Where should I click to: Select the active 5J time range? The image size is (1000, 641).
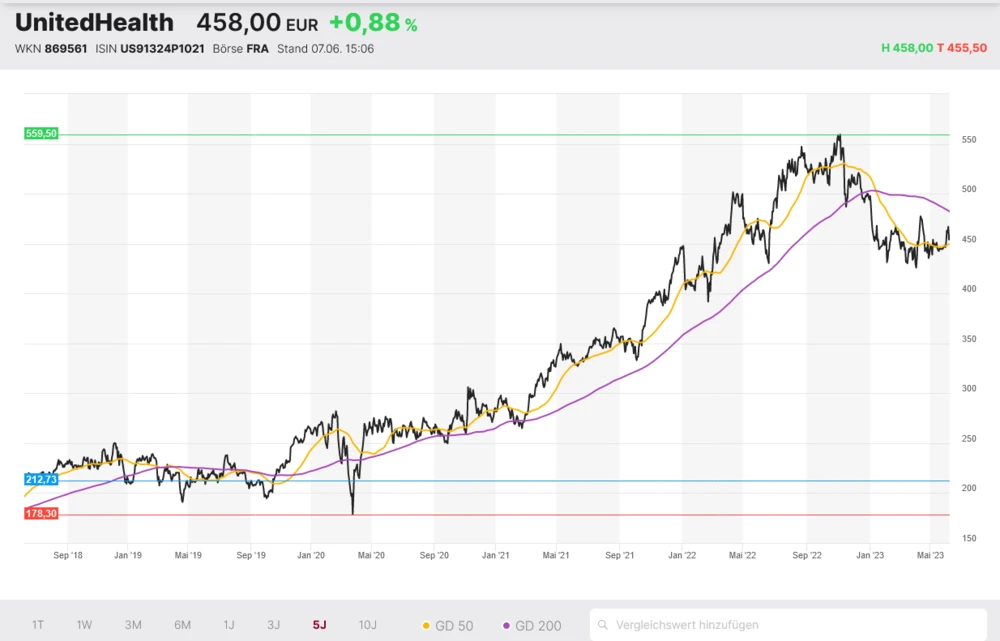click(319, 625)
